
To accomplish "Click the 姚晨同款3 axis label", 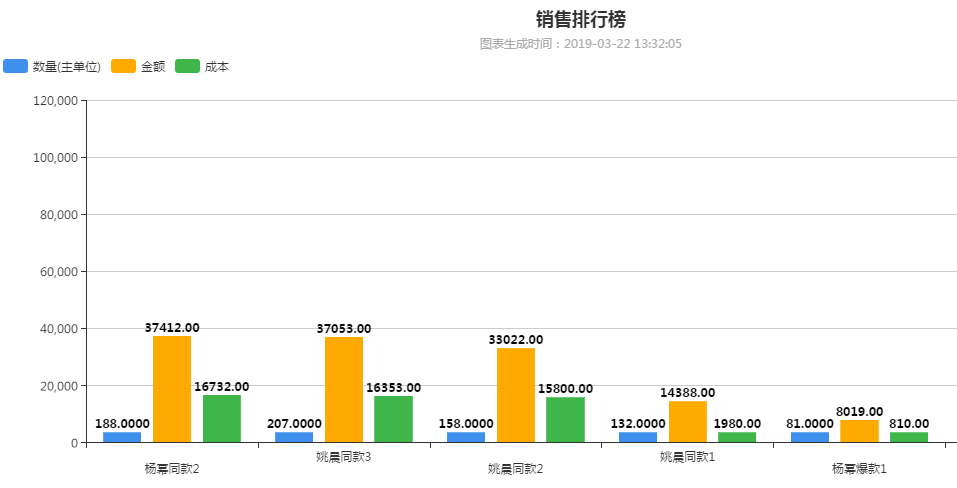I will (344, 457).
